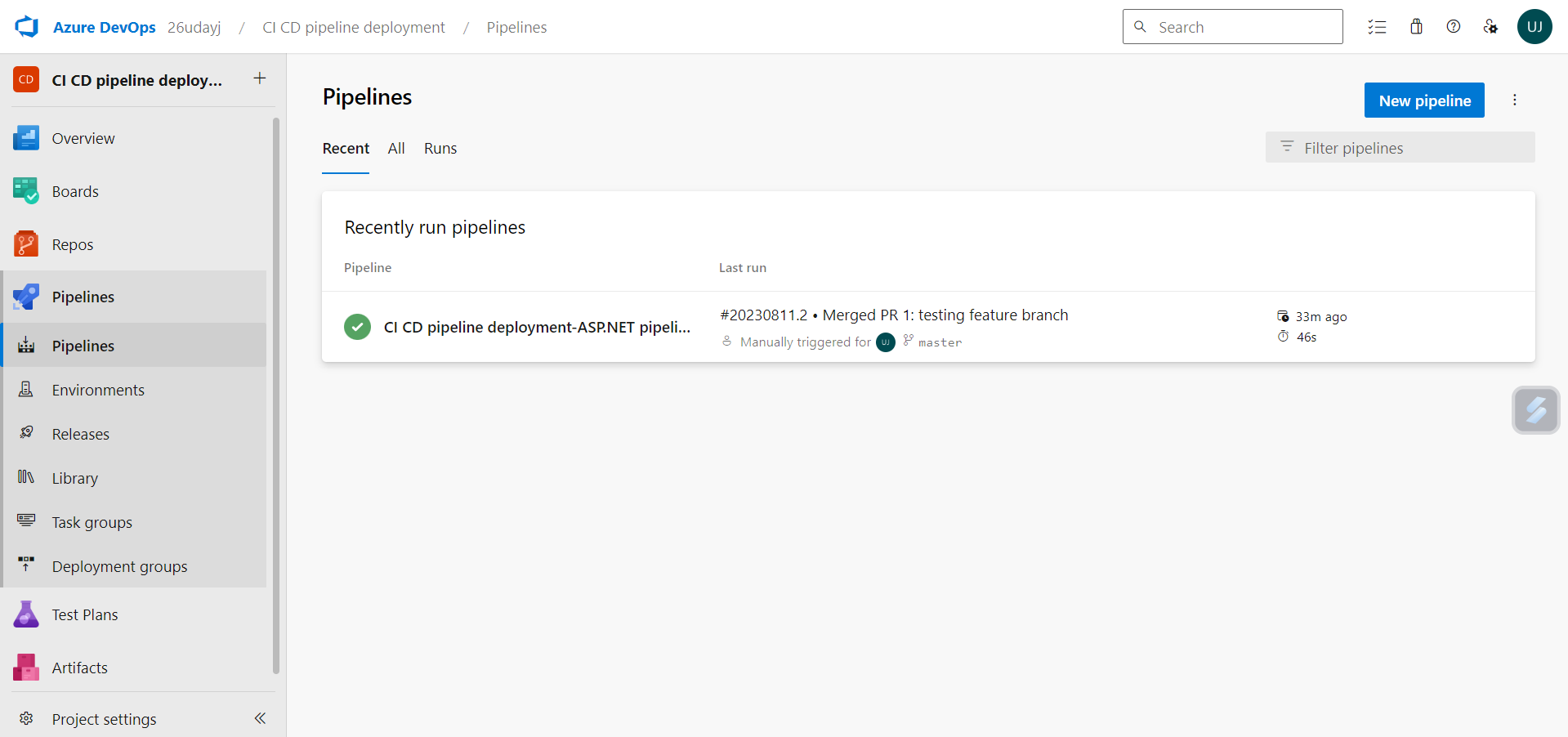The width and height of the screenshot is (1568, 737).
Task: Switch to the All pipelines tab
Action: 396,148
